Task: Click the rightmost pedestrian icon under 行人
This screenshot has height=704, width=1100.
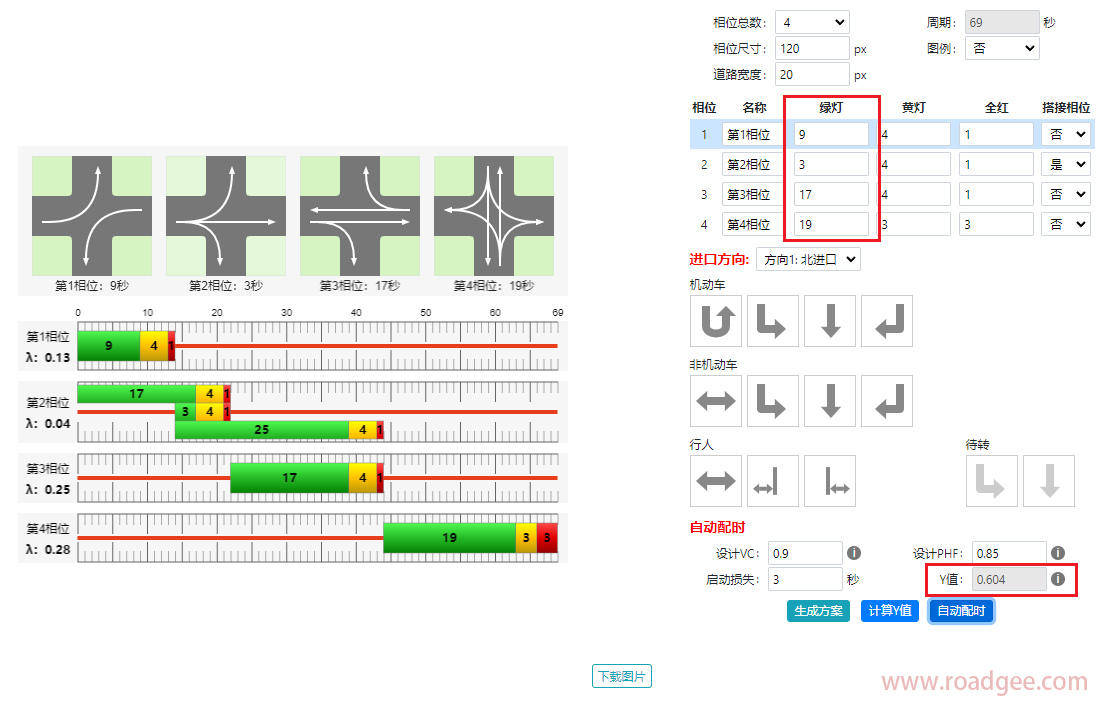Action: (x=830, y=481)
